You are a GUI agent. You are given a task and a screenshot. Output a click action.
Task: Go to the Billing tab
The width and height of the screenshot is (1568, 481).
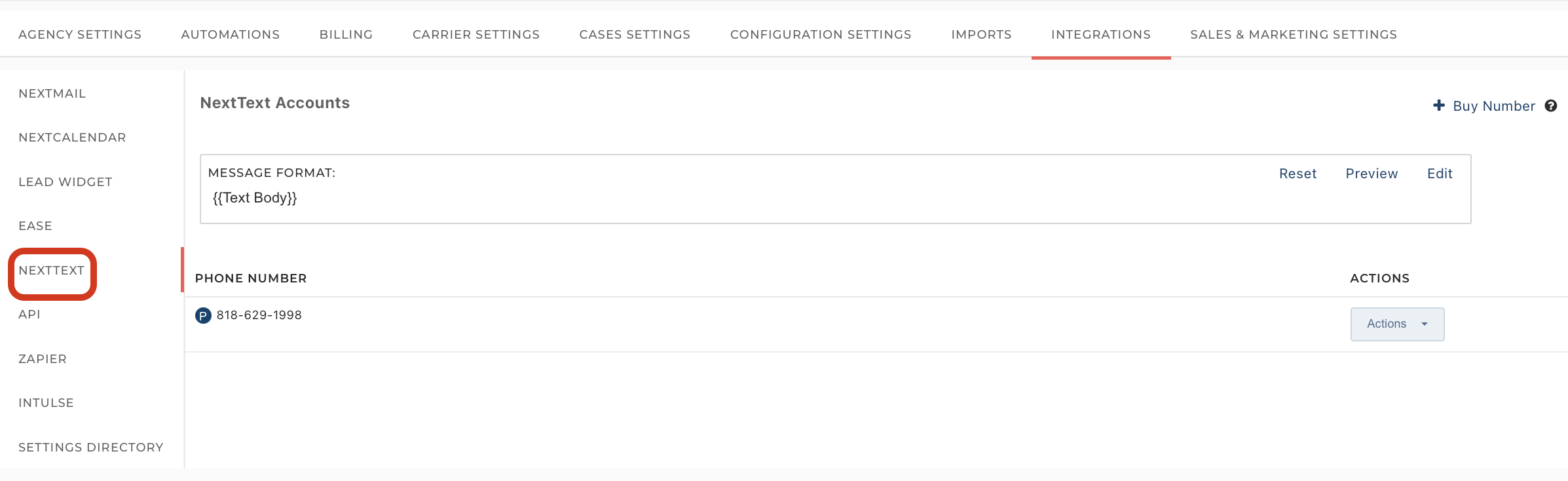pyautogui.click(x=346, y=34)
